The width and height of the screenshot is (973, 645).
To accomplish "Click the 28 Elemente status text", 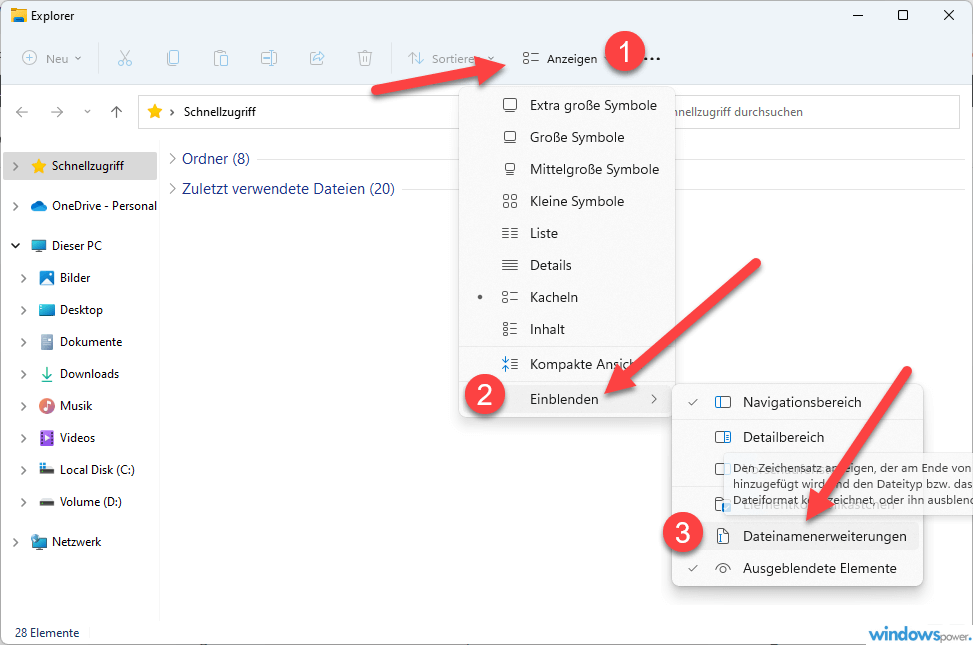I will (47, 633).
